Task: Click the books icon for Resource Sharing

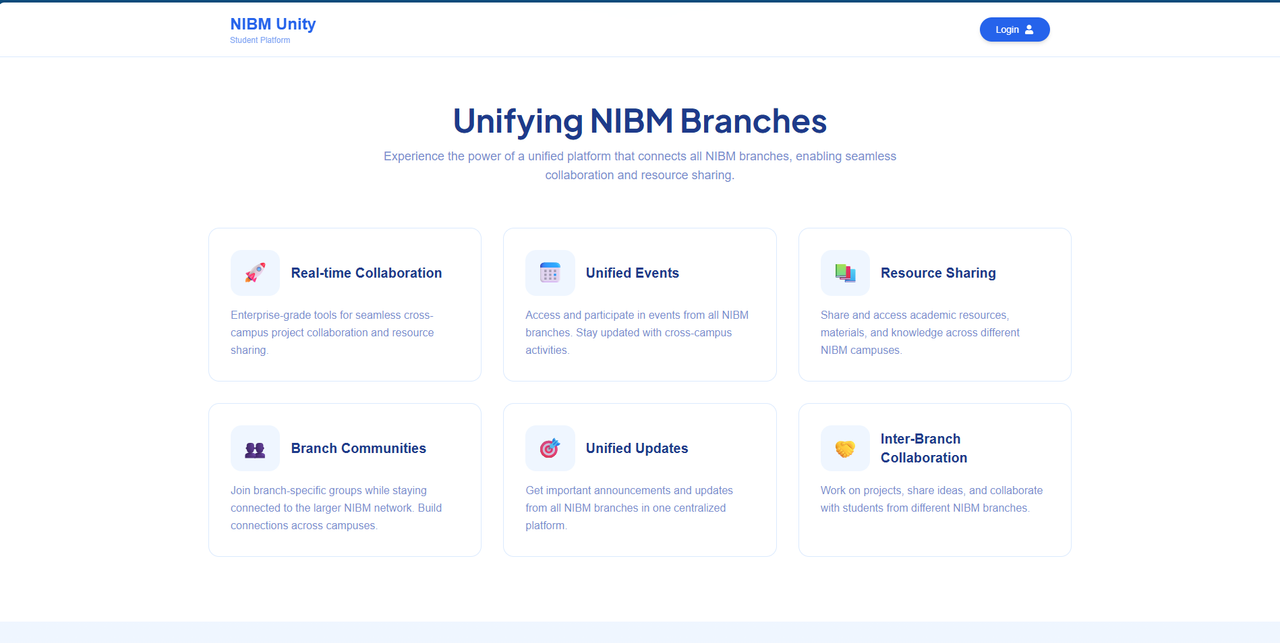Action: (x=845, y=273)
